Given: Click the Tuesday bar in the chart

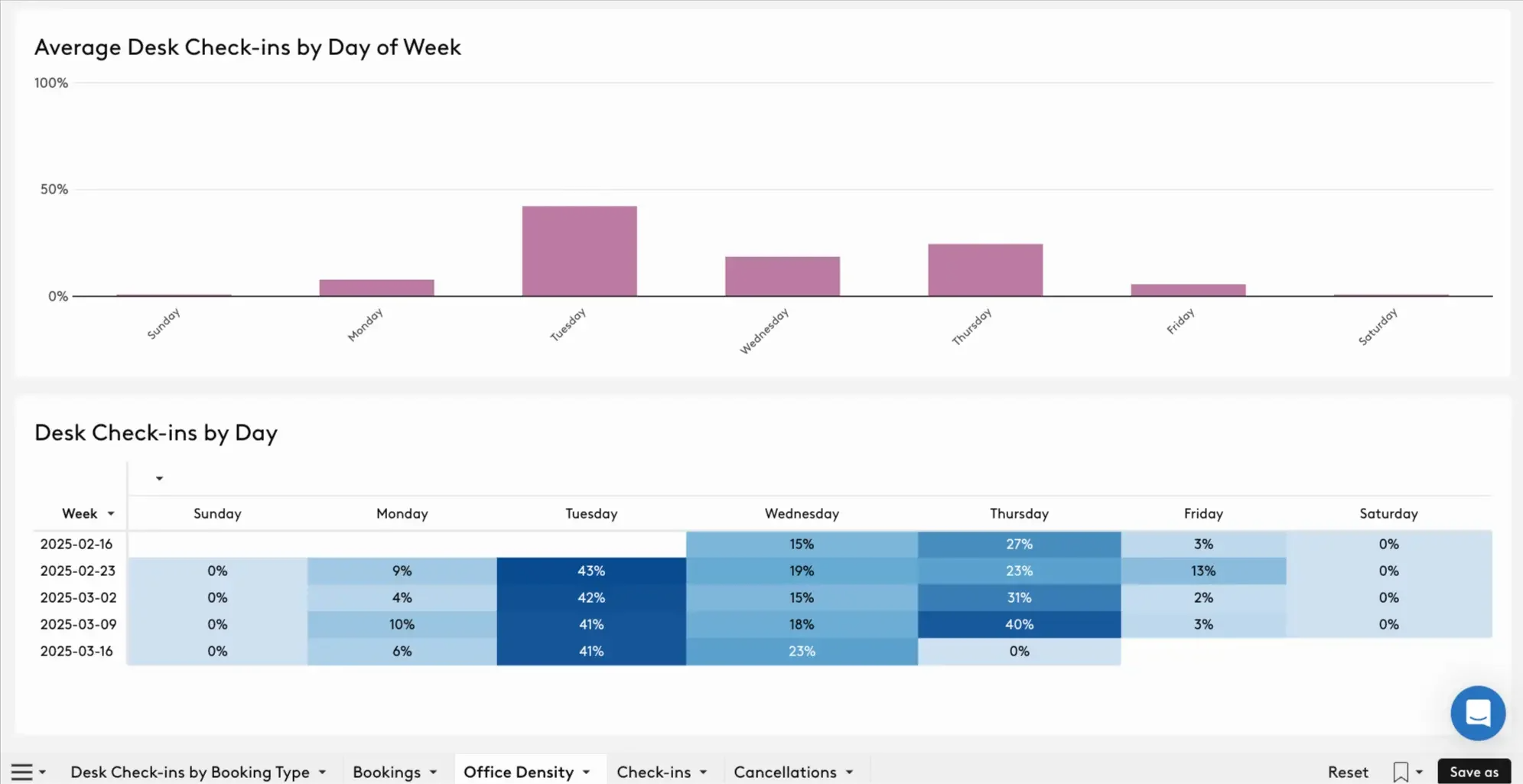Looking at the screenshot, I should point(579,251).
